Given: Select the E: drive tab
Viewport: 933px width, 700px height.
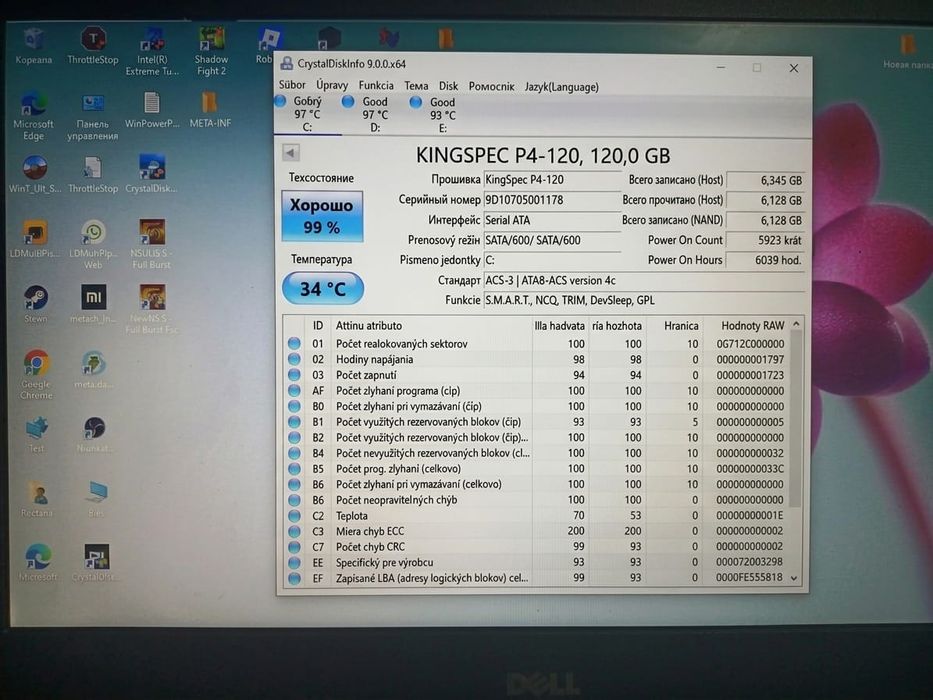Looking at the screenshot, I should tap(443, 115).
